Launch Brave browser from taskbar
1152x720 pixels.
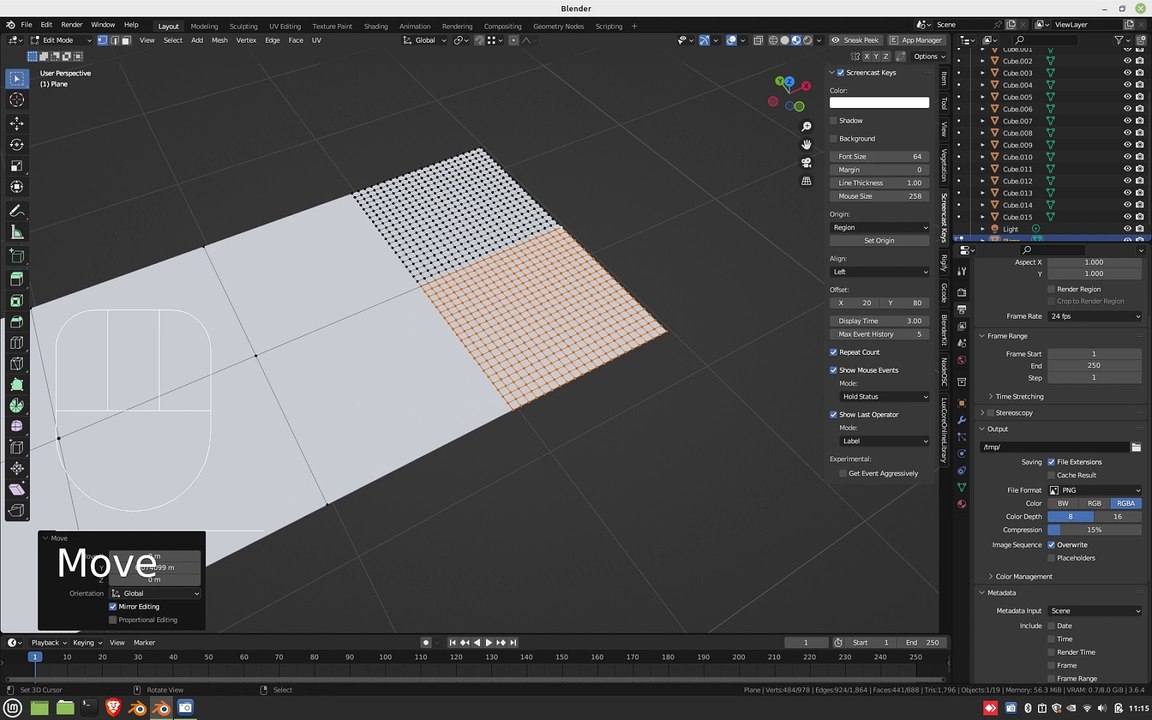[x=113, y=708]
